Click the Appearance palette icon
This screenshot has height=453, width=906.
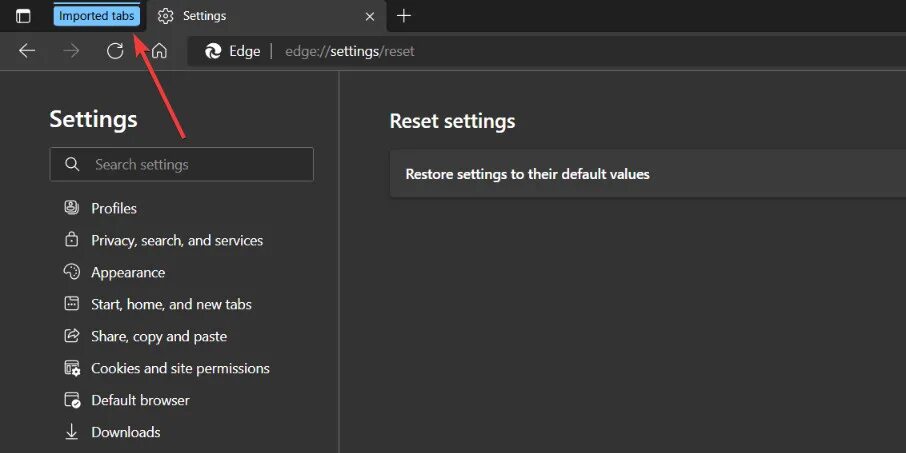pyautogui.click(x=72, y=272)
